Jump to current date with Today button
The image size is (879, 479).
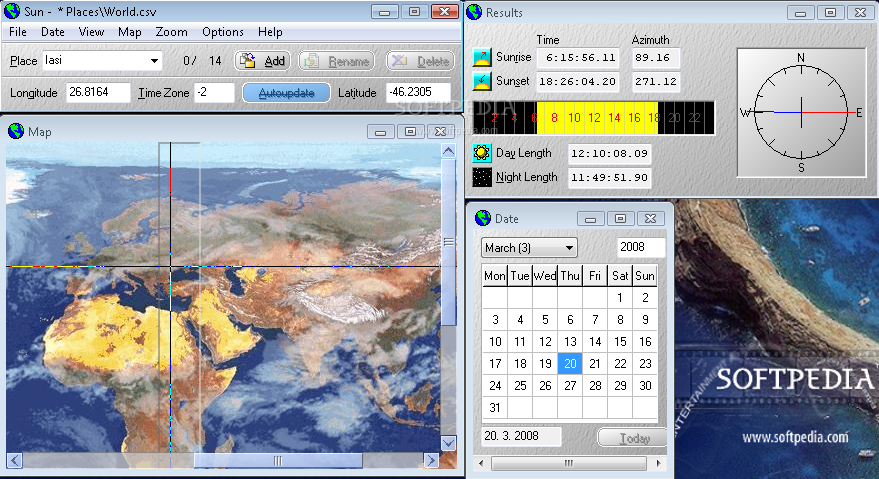pos(632,437)
